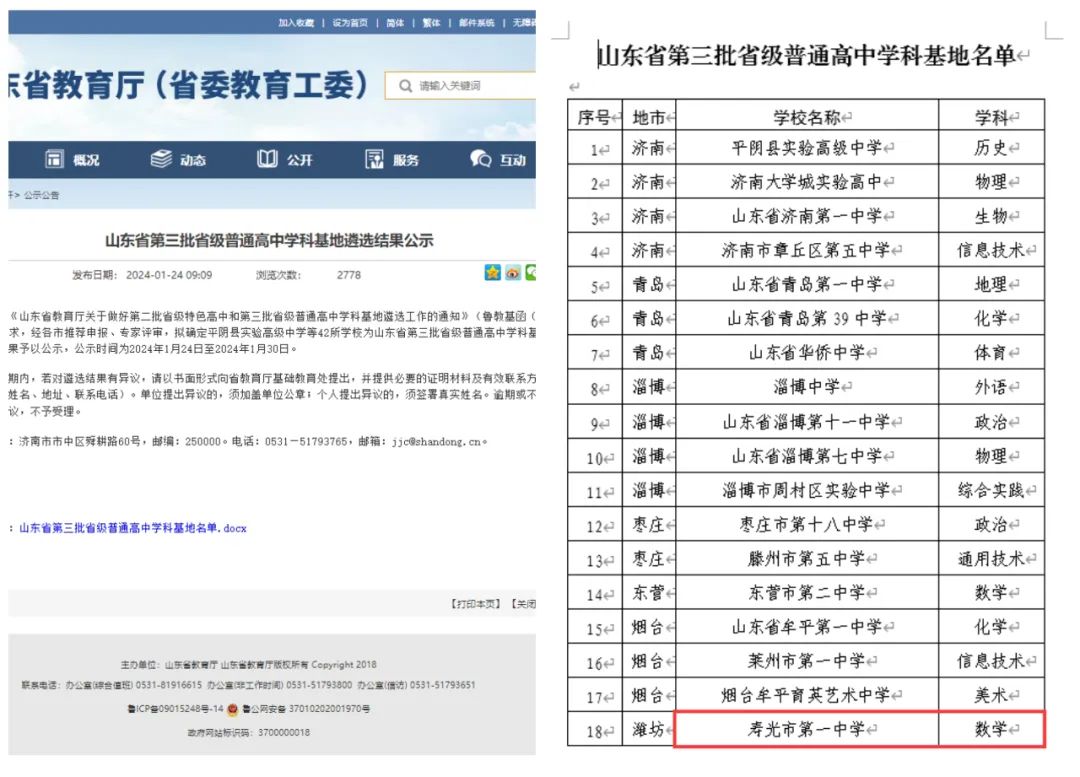Click the highlighted 寿光市第一中学 table cell
1080x777 pixels.
click(807, 729)
